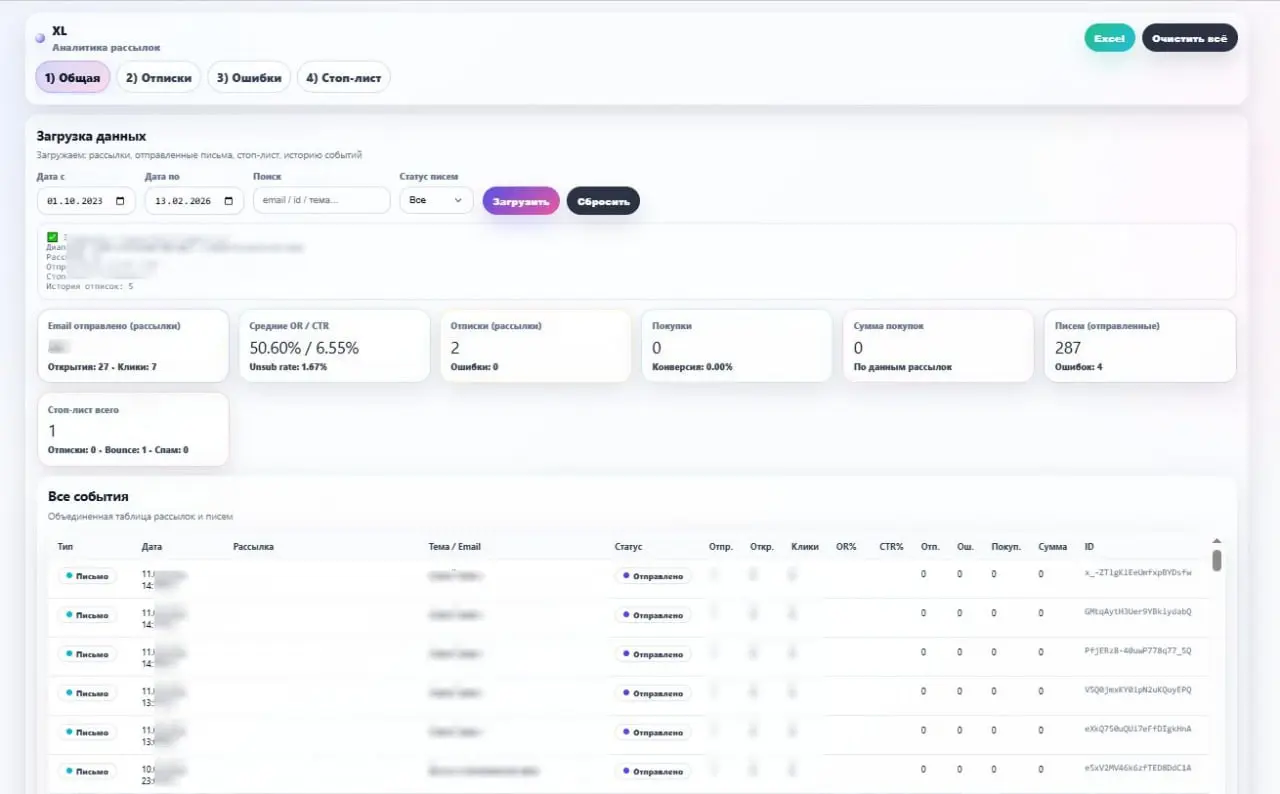Image resolution: width=1280 pixels, height=794 pixels.
Task: Export data with the Excel button
Action: [1109, 38]
